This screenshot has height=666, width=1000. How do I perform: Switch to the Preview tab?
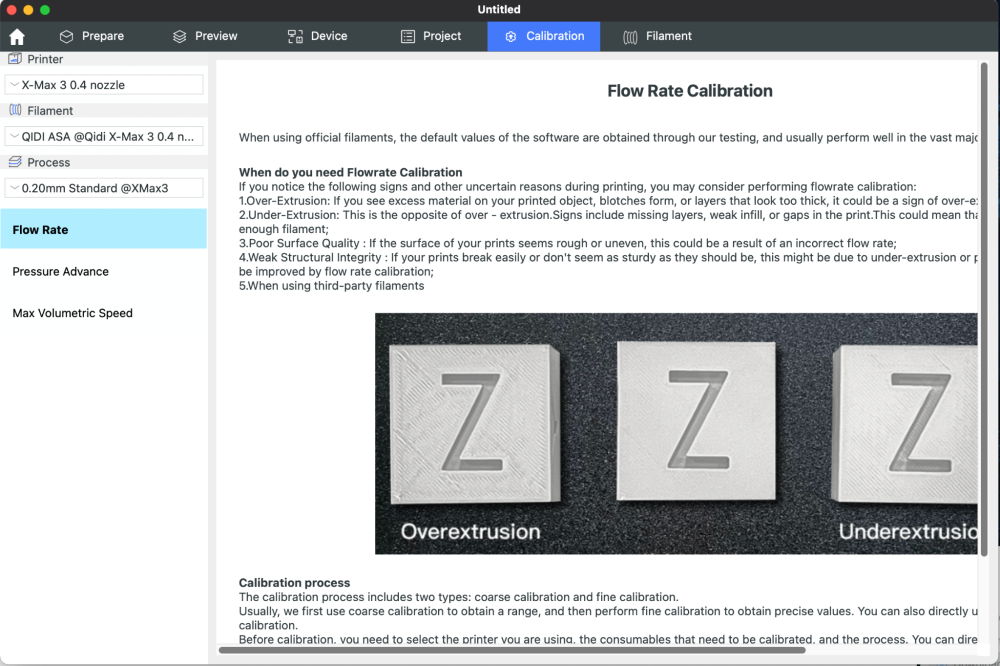click(205, 36)
